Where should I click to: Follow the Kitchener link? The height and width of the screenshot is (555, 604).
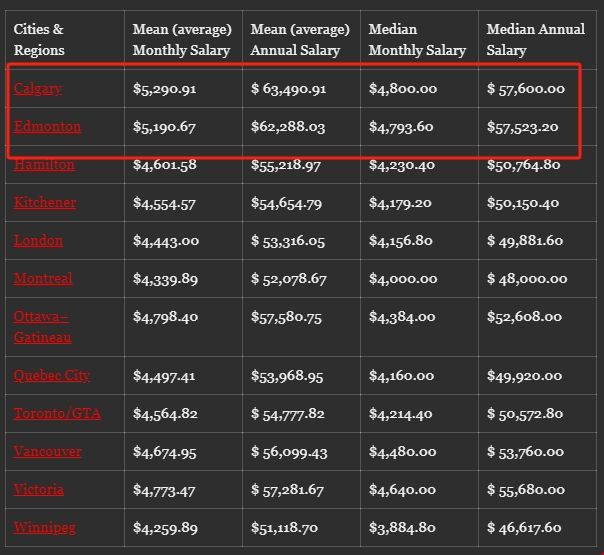pyautogui.click(x=45, y=203)
